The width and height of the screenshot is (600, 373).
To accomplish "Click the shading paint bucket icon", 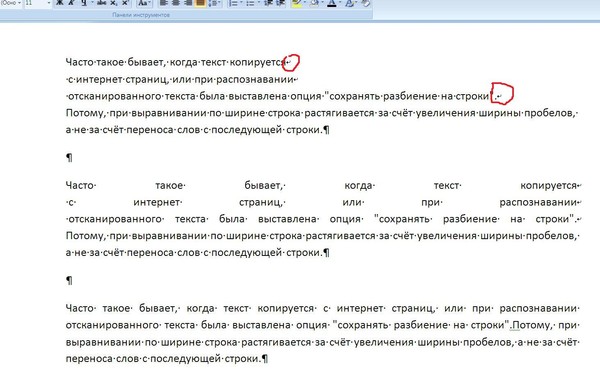I will coord(314,3).
